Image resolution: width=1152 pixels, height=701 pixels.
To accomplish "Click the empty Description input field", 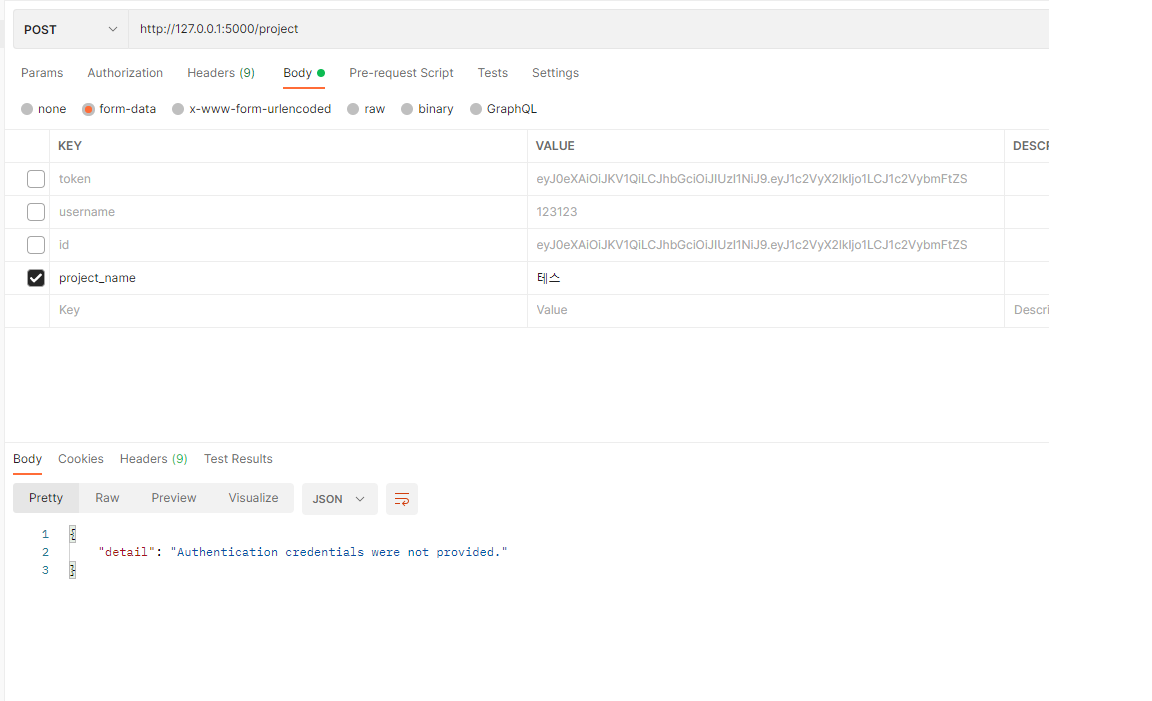I will [x=1027, y=310].
